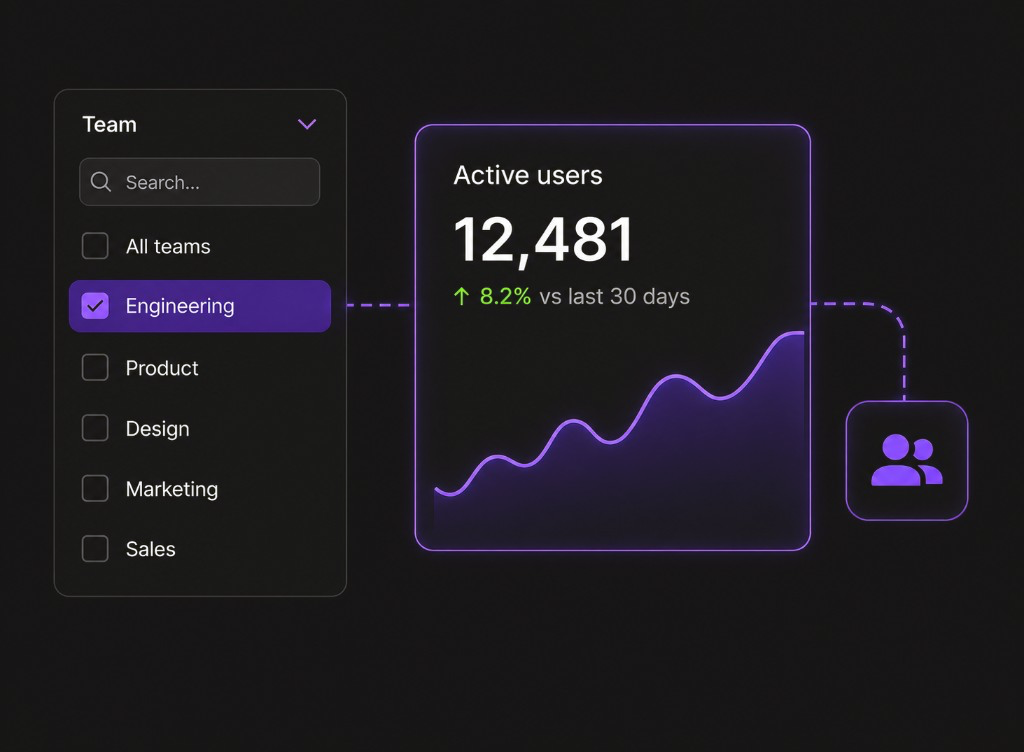Check the Design checkbox
Image resolution: width=1024 pixels, height=752 pixels.
coord(95,428)
